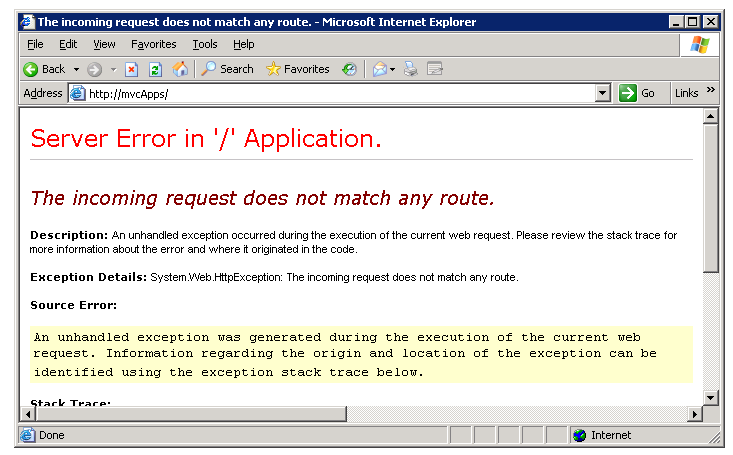Click the 'Source Error:' label

click(x=73, y=305)
